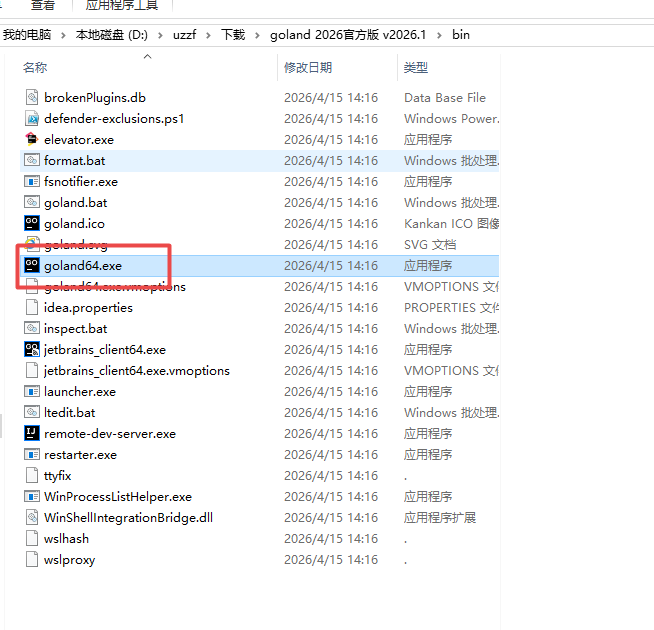
Task: Expand the chevron before bin breadcrumb
Action: pyautogui.click(x=439, y=35)
